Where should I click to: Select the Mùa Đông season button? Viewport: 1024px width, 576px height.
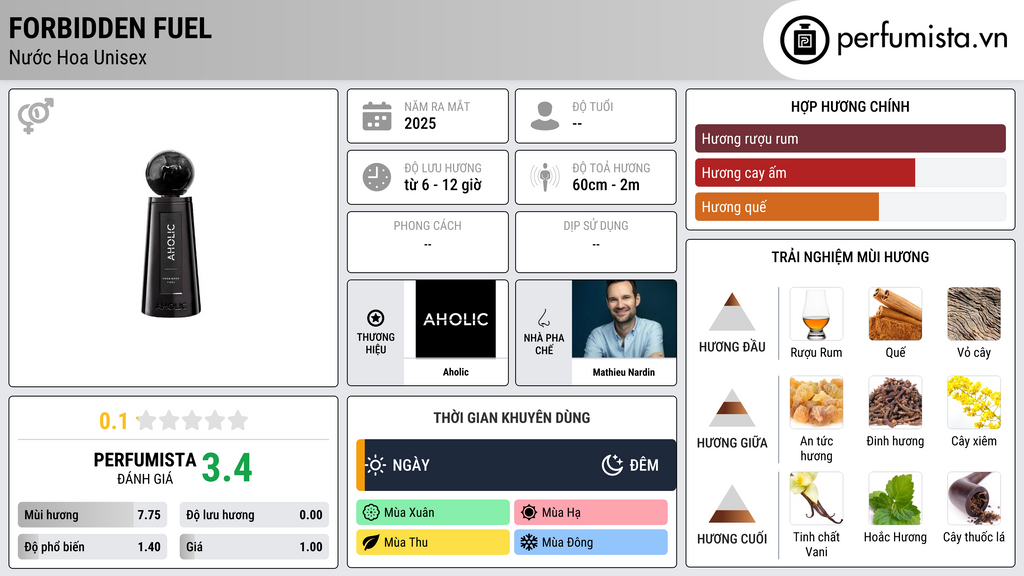tap(591, 542)
